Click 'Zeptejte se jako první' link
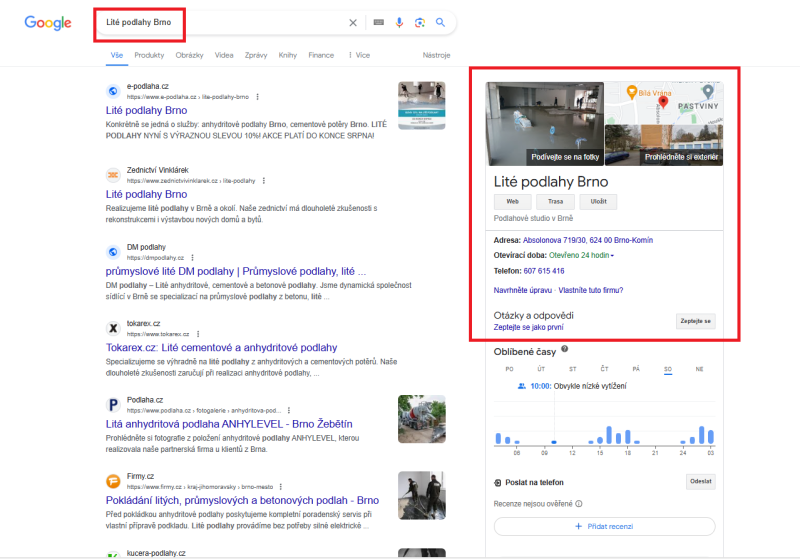The height and width of the screenshot is (559, 800). [529, 327]
